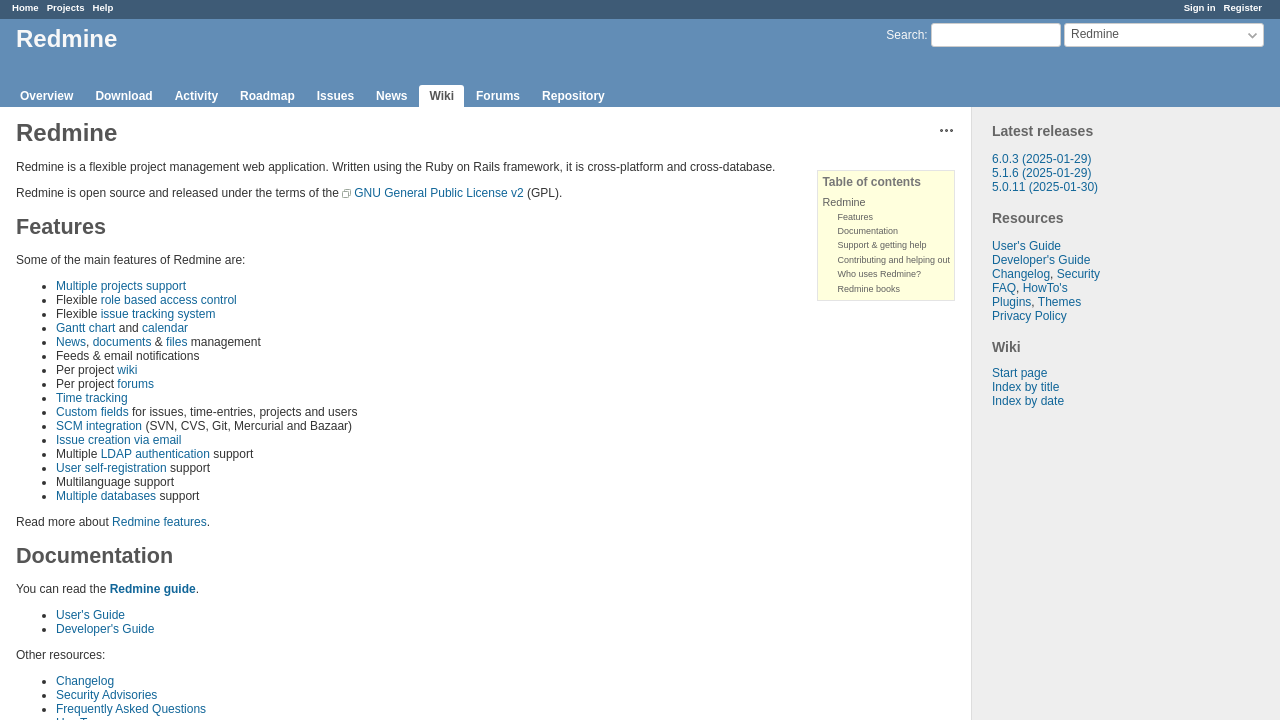Image resolution: width=1280 pixels, height=720 pixels.
Task: Click Sign in link
Action: [x=1199, y=8]
